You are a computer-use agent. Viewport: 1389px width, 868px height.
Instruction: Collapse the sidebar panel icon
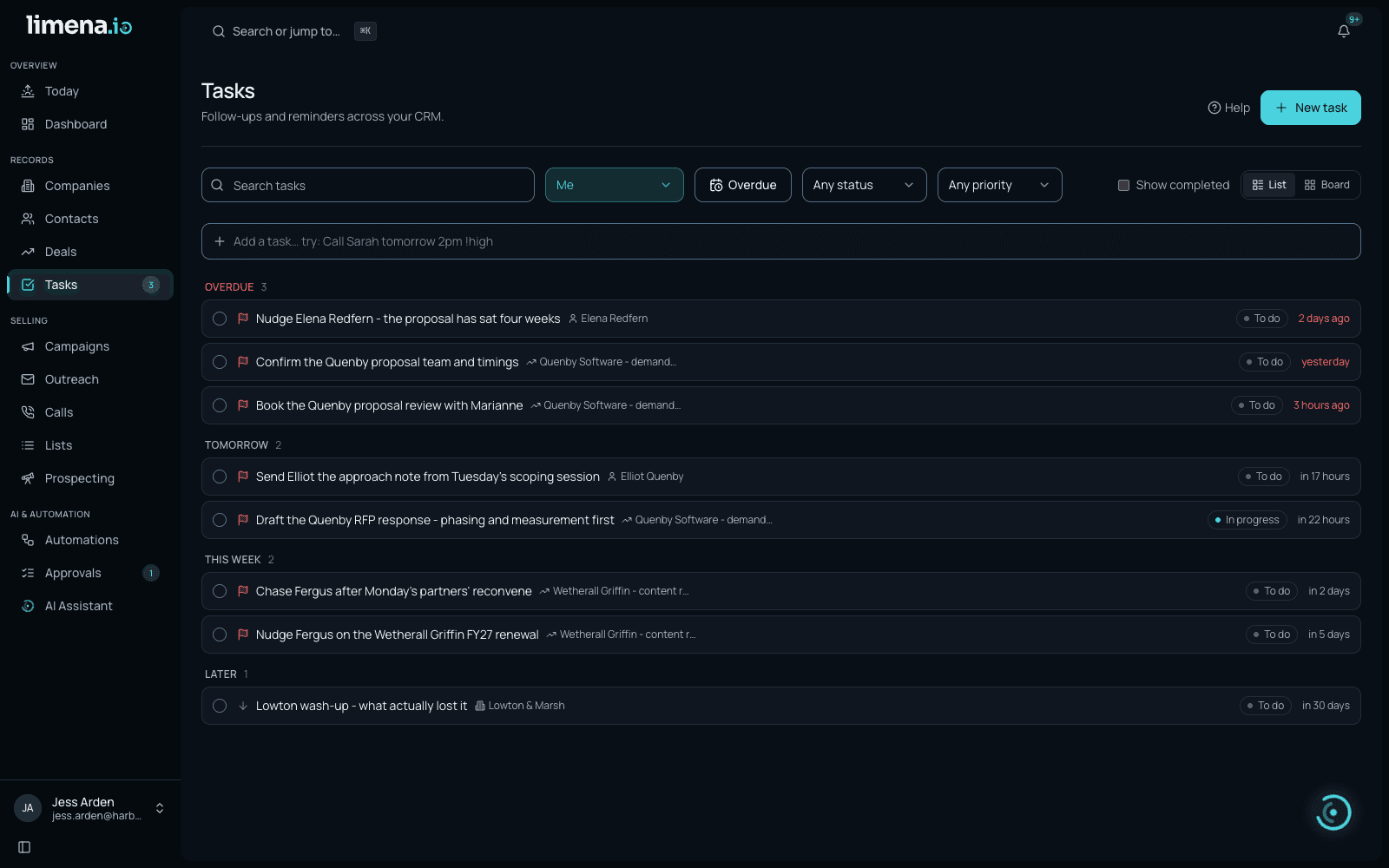[x=24, y=847]
